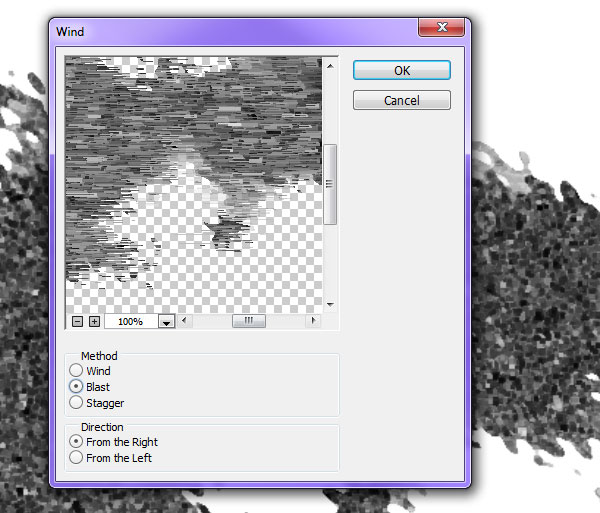Click the 100% zoom value field
The height and width of the screenshot is (513, 600).
pos(130,321)
